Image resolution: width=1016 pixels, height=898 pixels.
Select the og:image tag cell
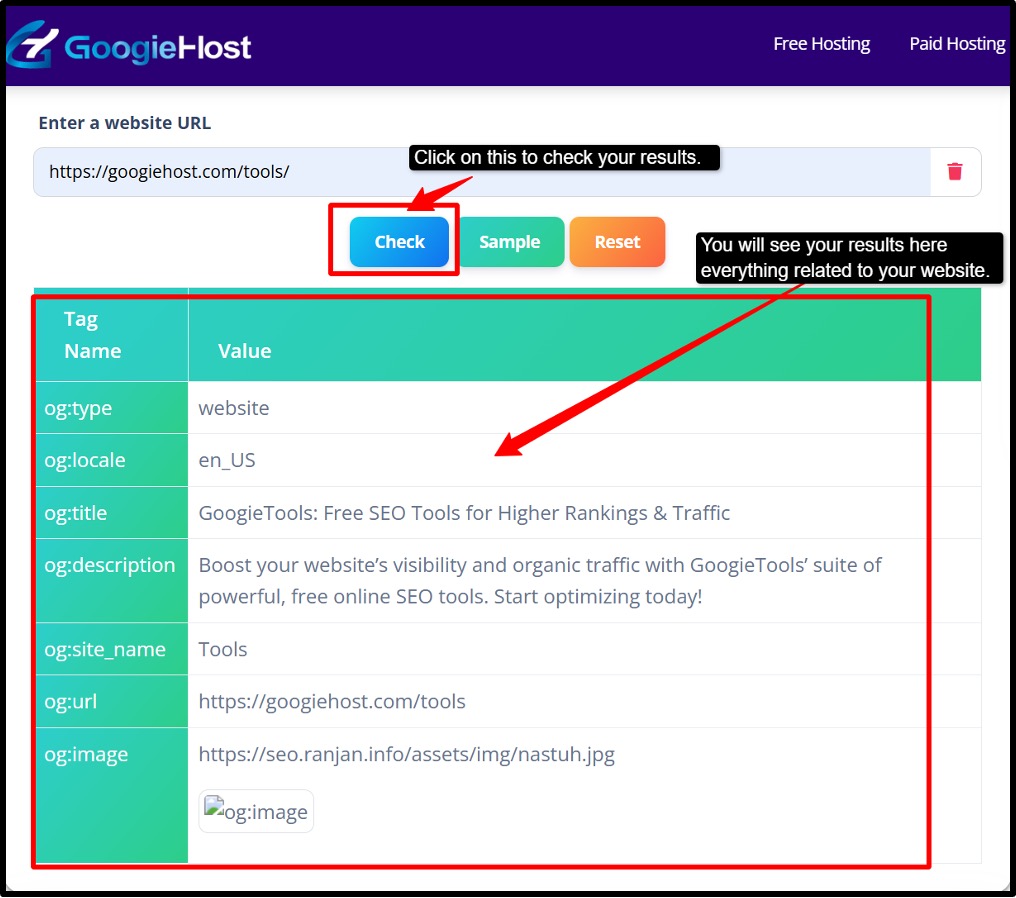pyautogui.click(x=111, y=796)
